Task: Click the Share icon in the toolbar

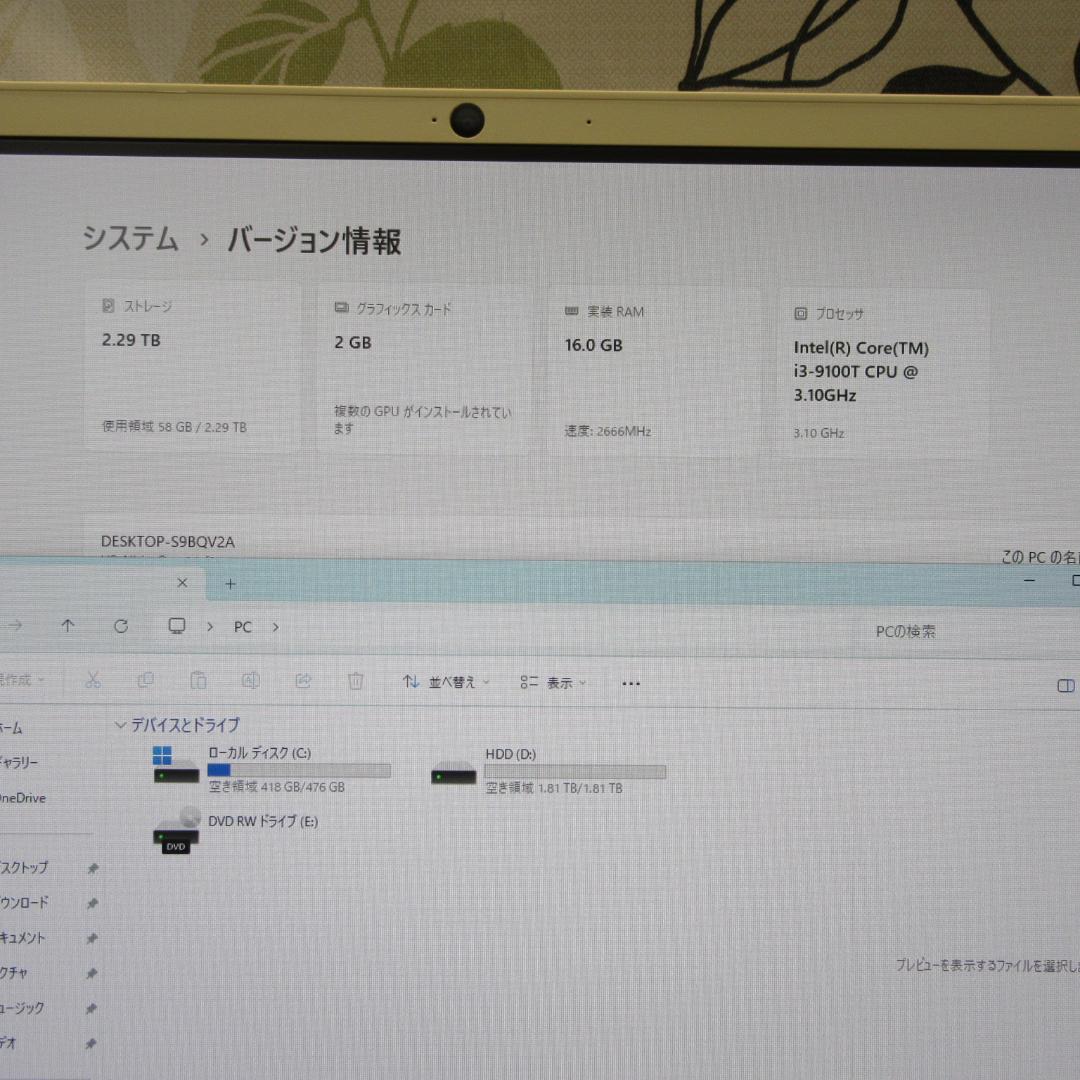Action: click(x=303, y=680)
